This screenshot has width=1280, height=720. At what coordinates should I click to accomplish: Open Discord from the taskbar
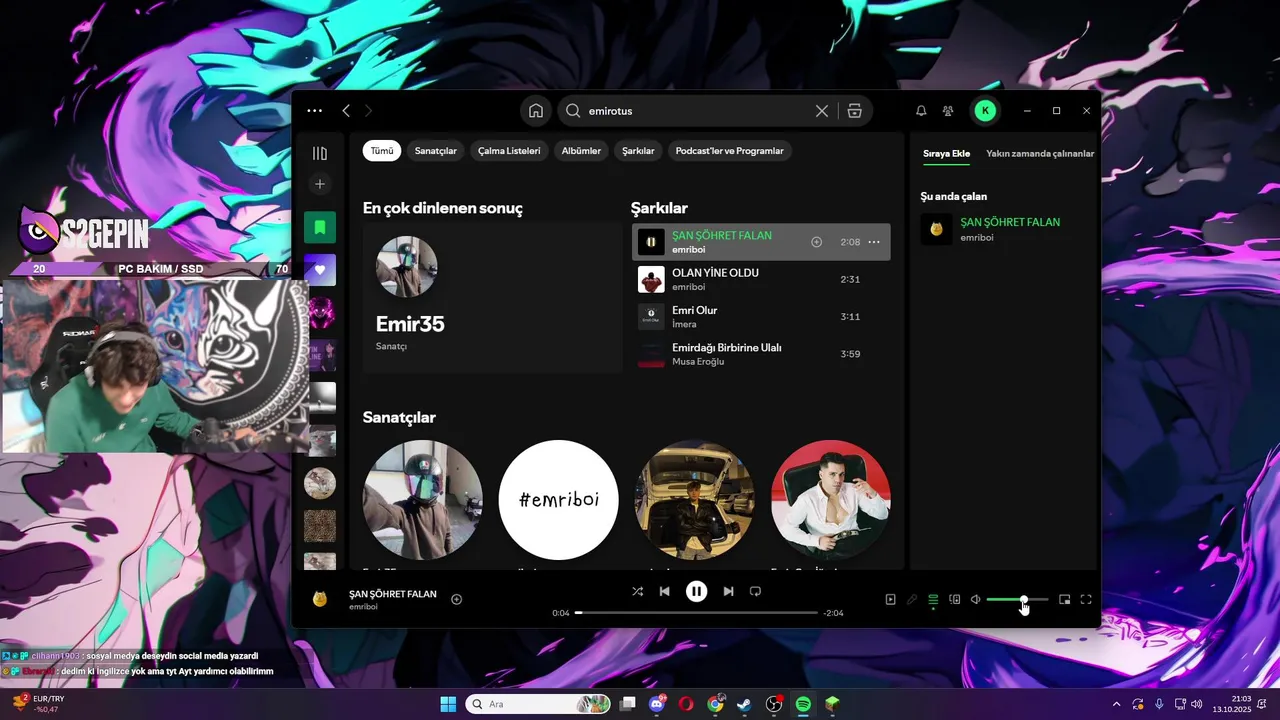point(657,704)
